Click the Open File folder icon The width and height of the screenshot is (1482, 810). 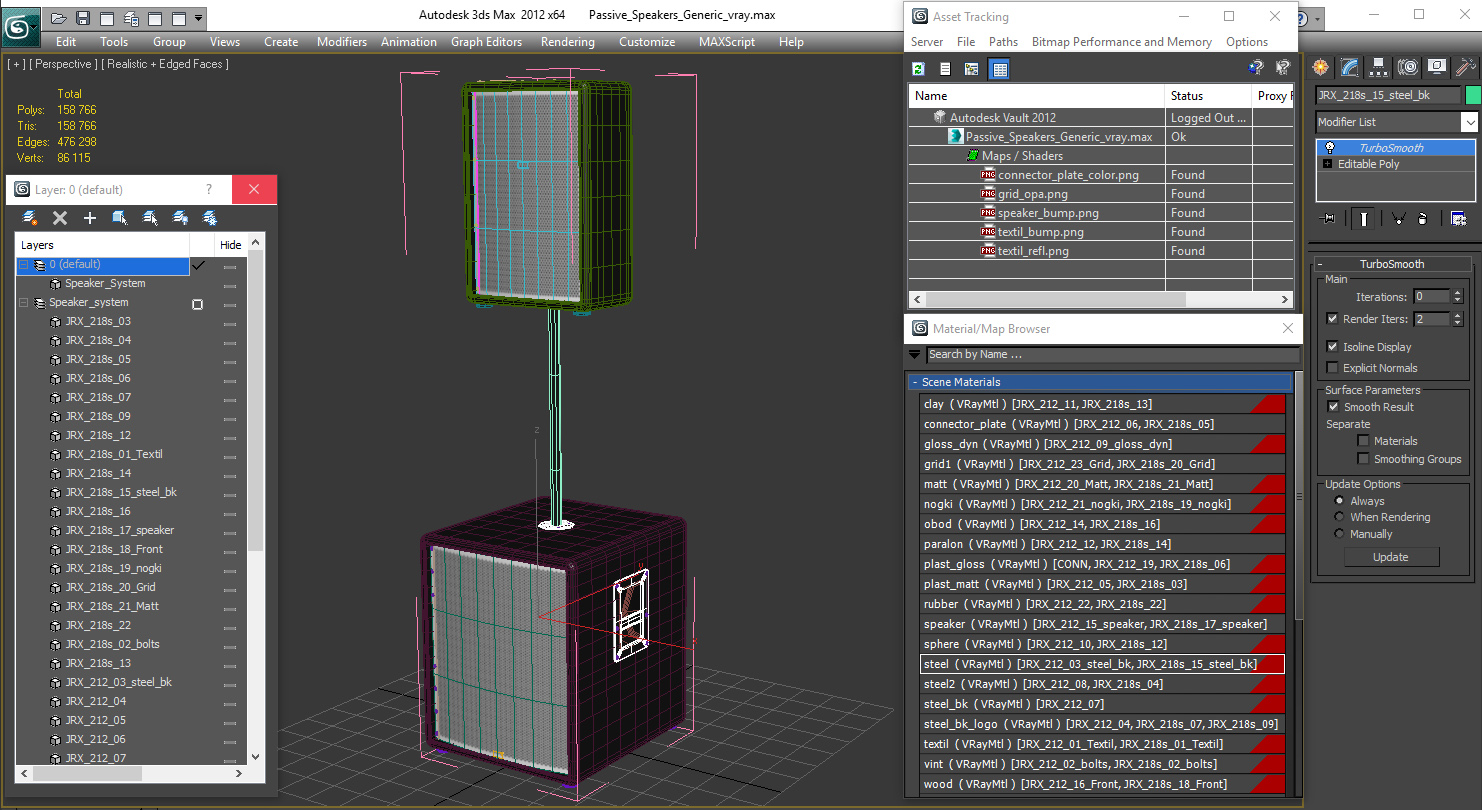pyautogui.click(x=59, y=18)
